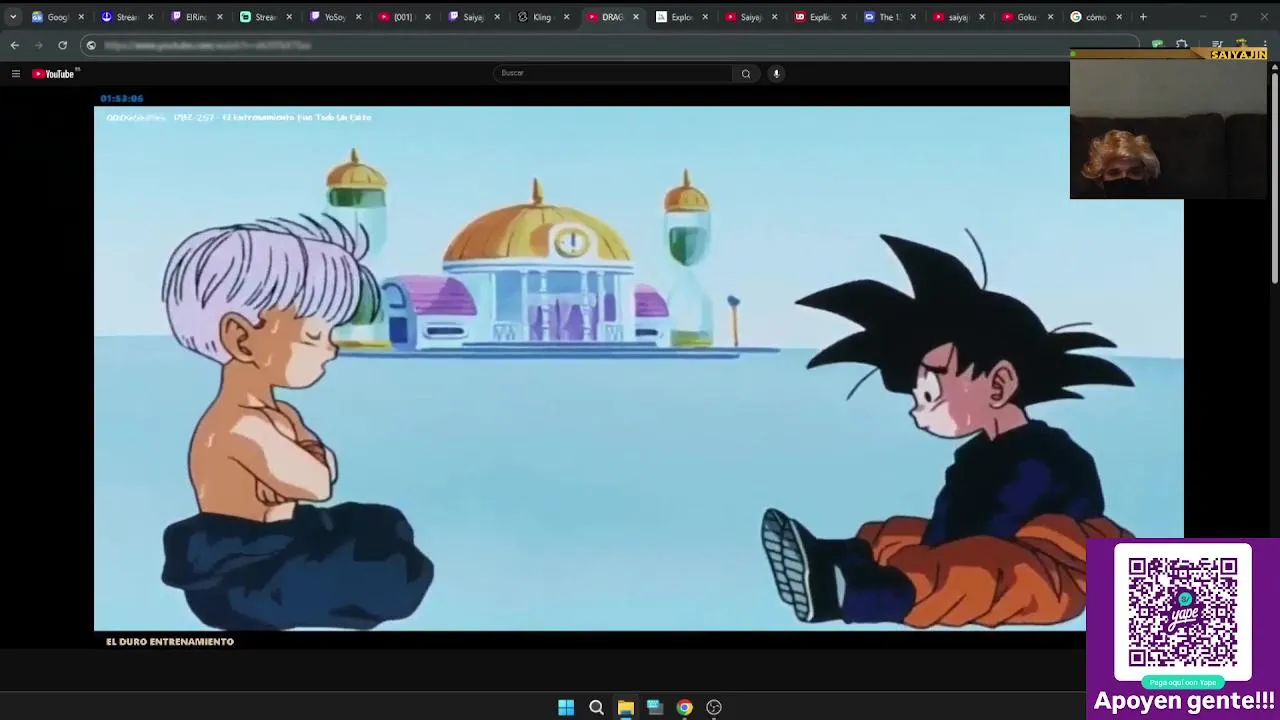Close the ElRinc tab
This screenshot has height=720, width=1280.
click(x=220, y=17)
